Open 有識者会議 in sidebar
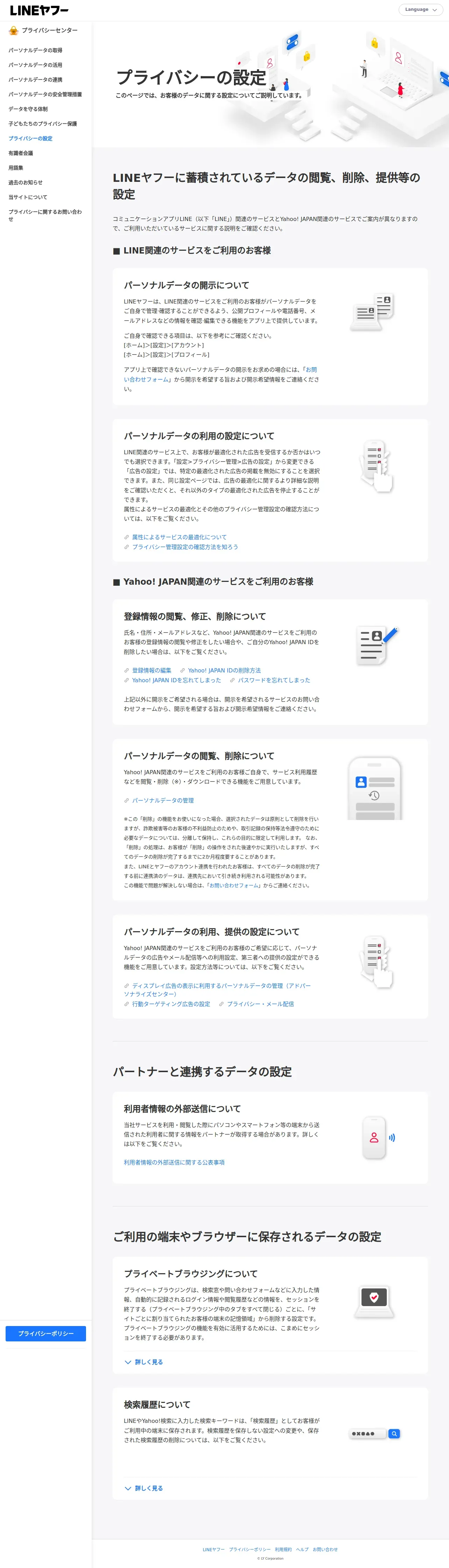Image resolution: width=449 pixels, height=1568 pixels. point(21,154)
